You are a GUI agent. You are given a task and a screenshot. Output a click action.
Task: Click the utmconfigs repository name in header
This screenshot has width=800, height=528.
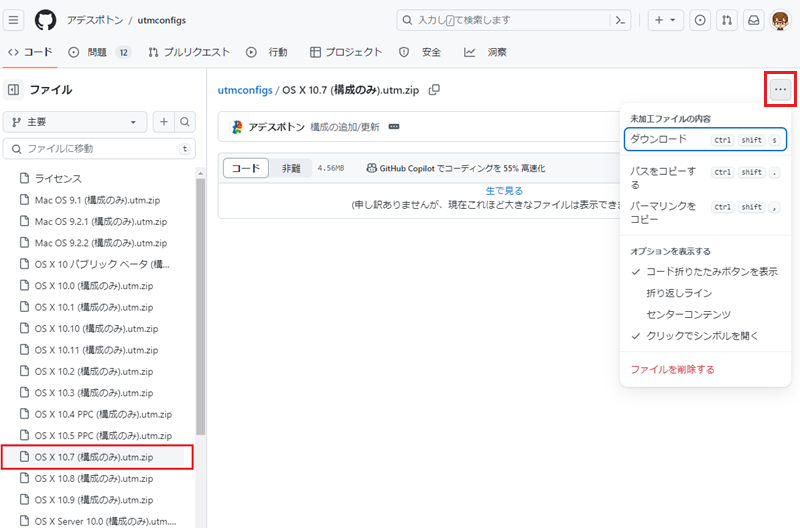[162, 20]
